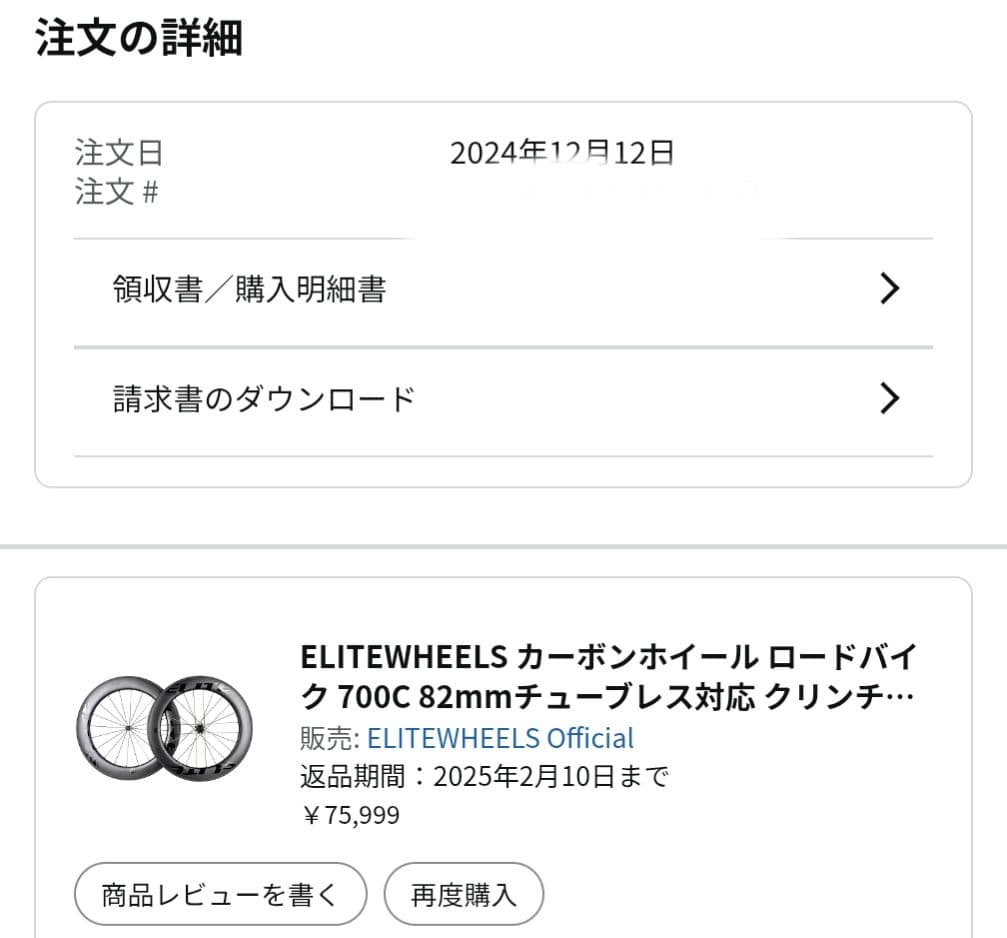Viewport: 1007px width, 938px height.
Task: Click the chevron beside 請求書のダウンロード
Action: (x=889, y=398)
